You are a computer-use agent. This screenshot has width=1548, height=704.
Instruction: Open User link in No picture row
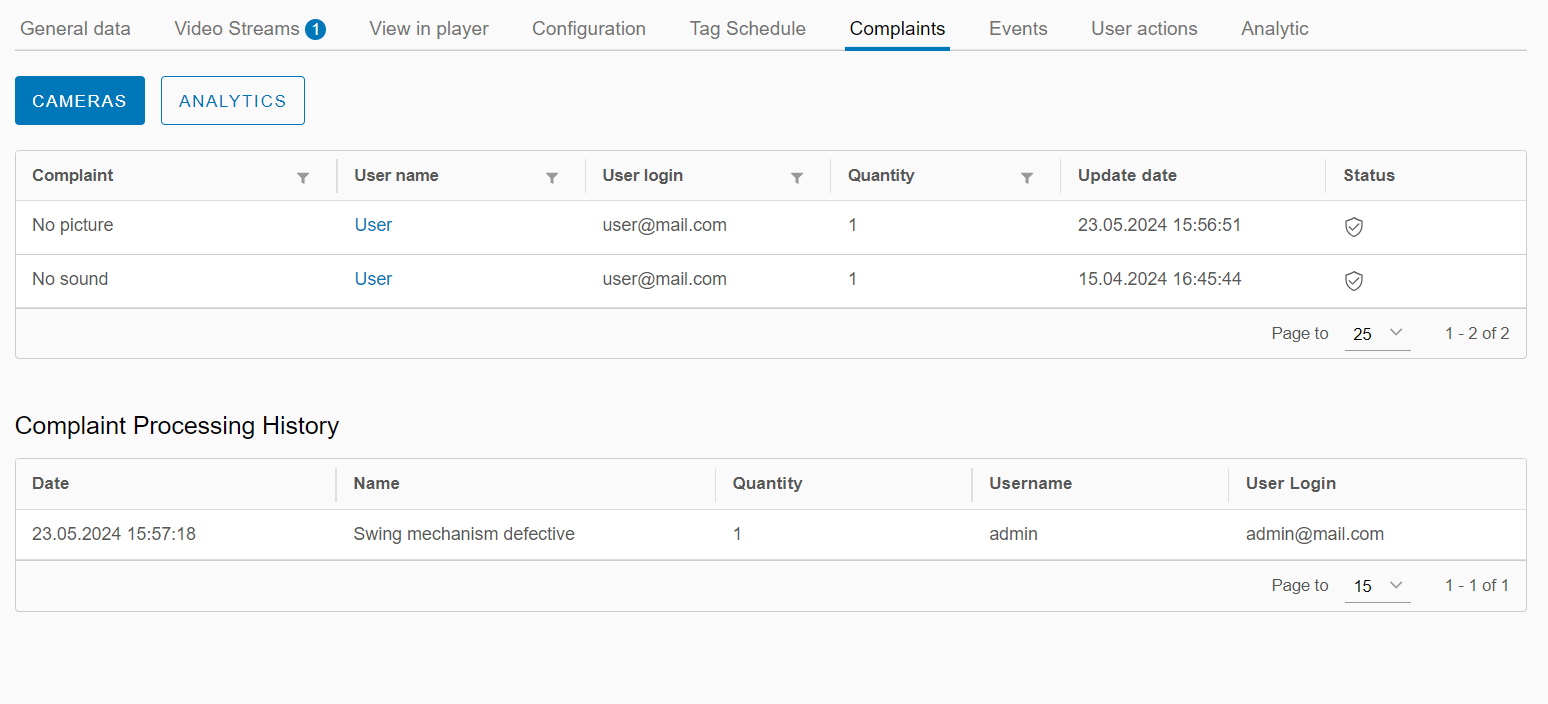click(x=373, y=225)
